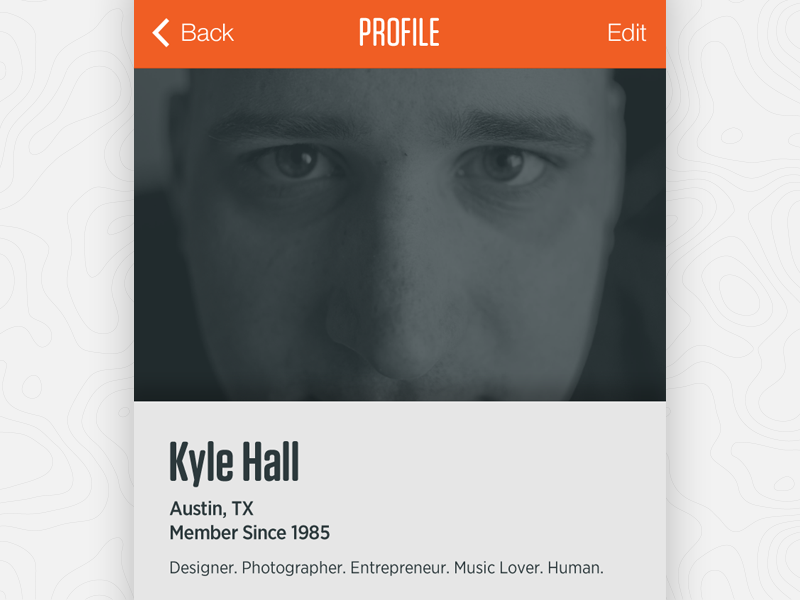The image size is (800, 600).
Task: Click orange bar between PROFILE and Edit
Action: tap(522, 33)
